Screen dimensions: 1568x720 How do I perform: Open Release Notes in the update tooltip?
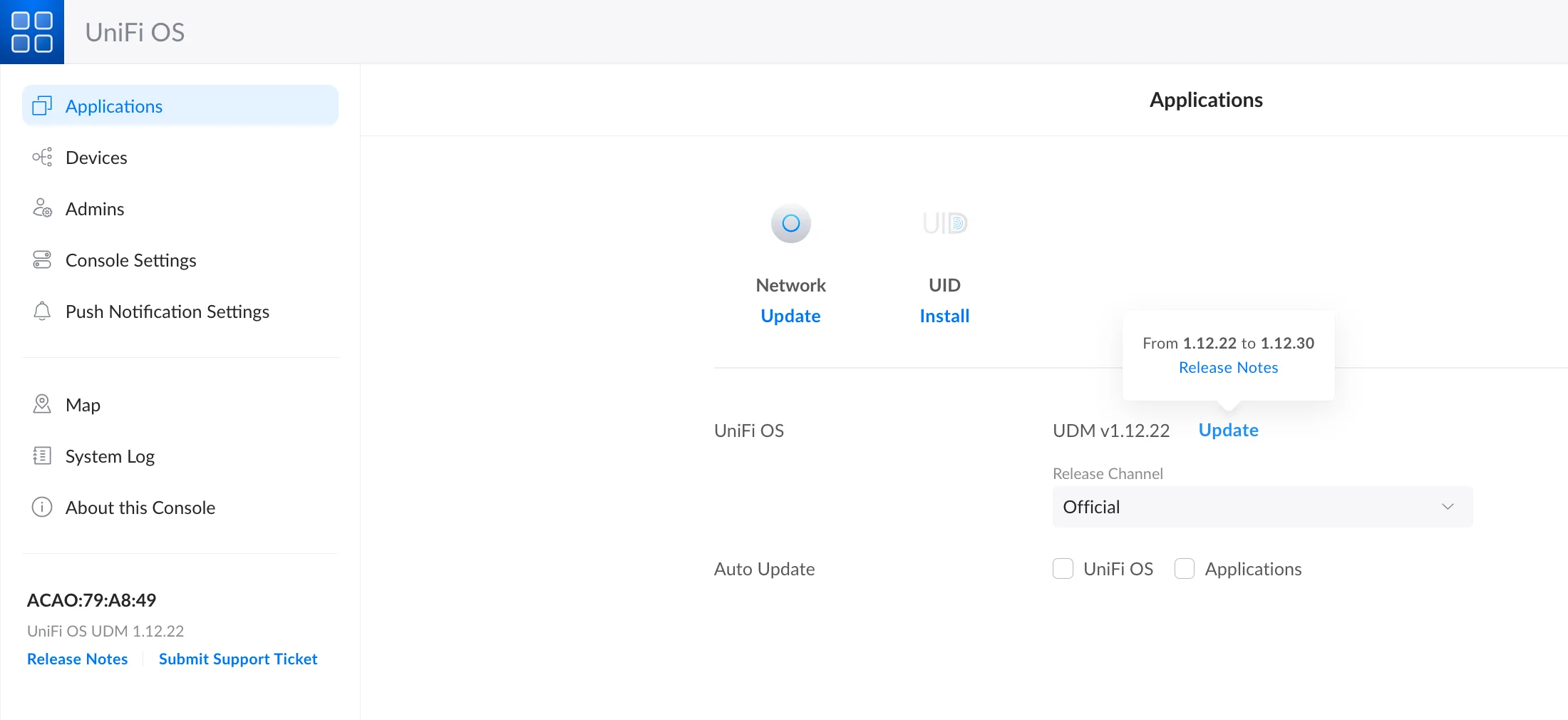click(1229, 368)
